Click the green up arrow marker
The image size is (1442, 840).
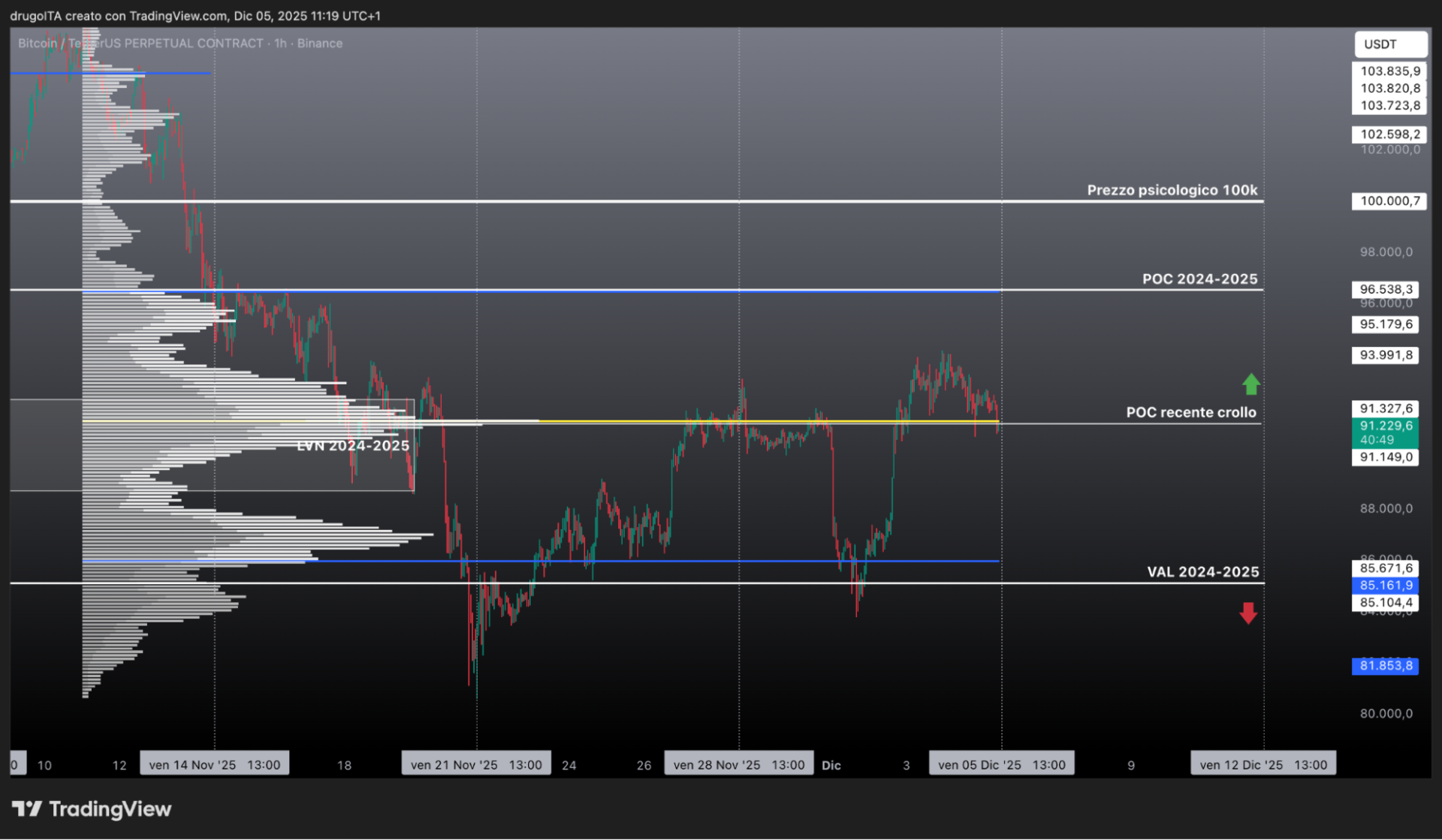(1250, 384)
